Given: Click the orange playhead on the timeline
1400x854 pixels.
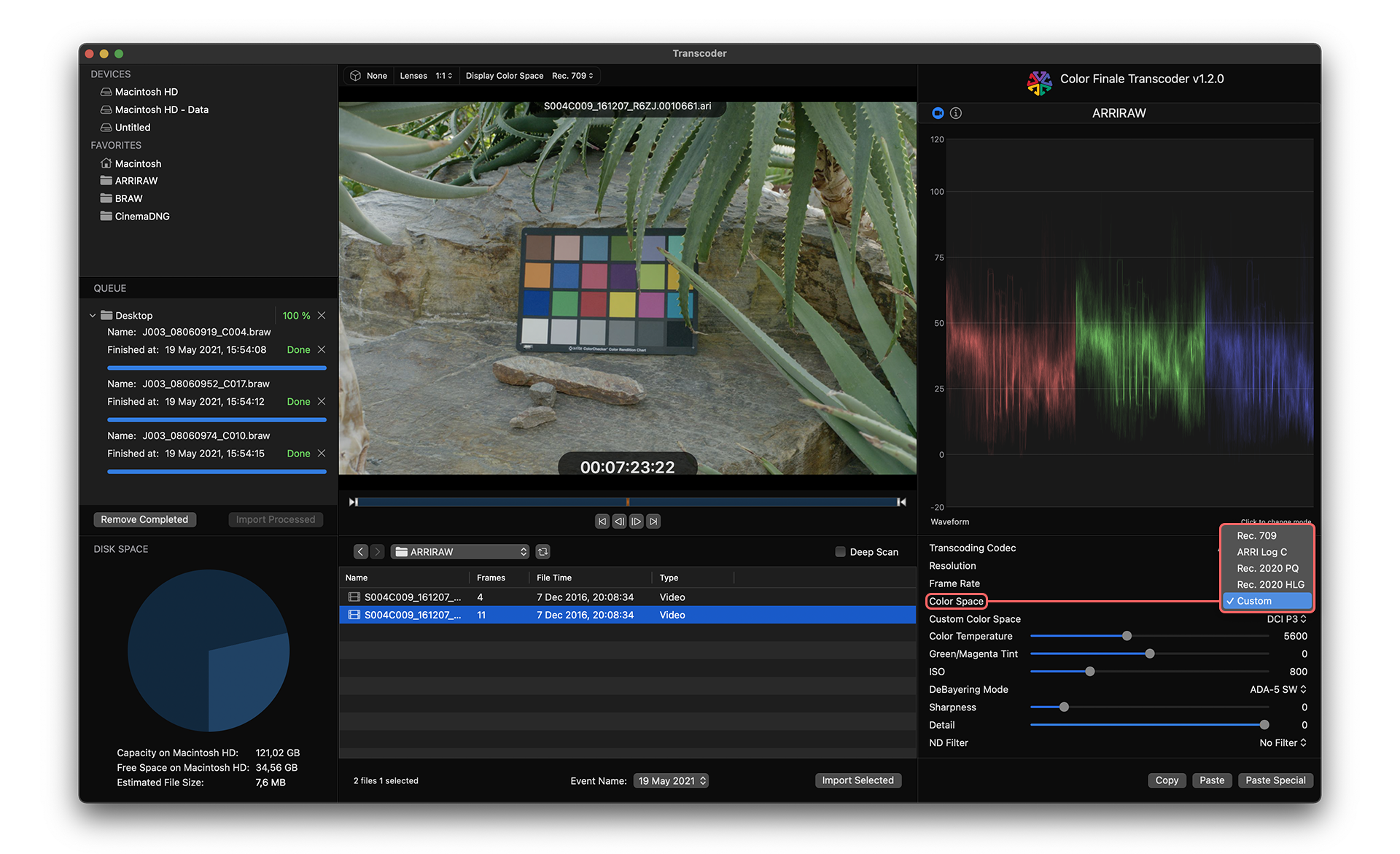Looking at the screenshot, I should 627,502.
